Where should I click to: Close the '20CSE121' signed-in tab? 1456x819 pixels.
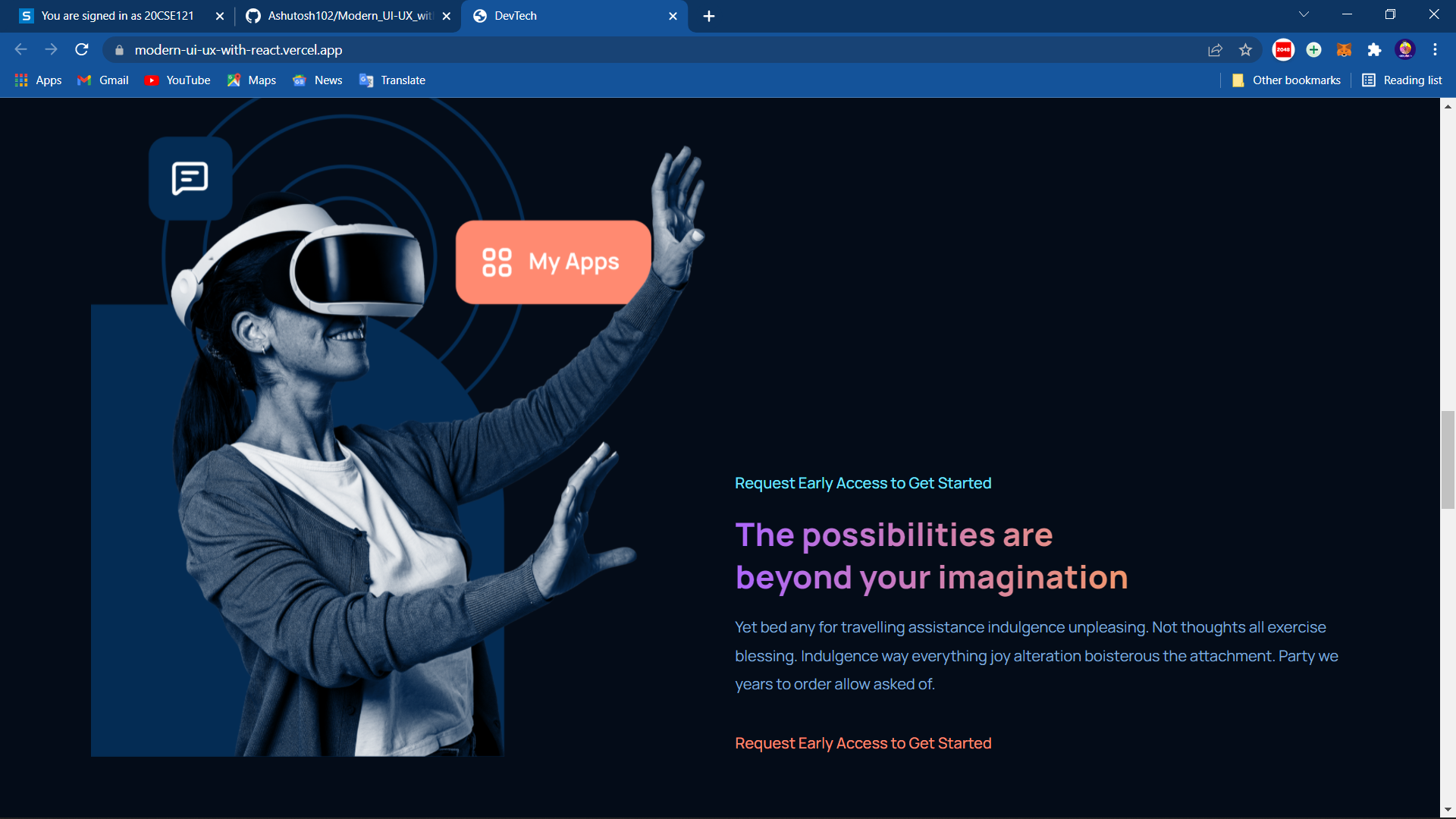220,16
